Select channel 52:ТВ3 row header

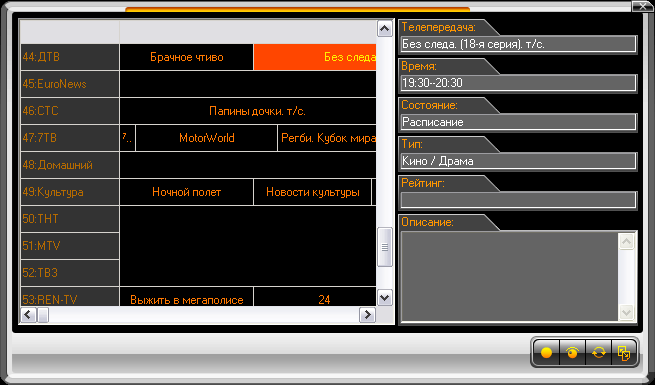coord(70,273)
